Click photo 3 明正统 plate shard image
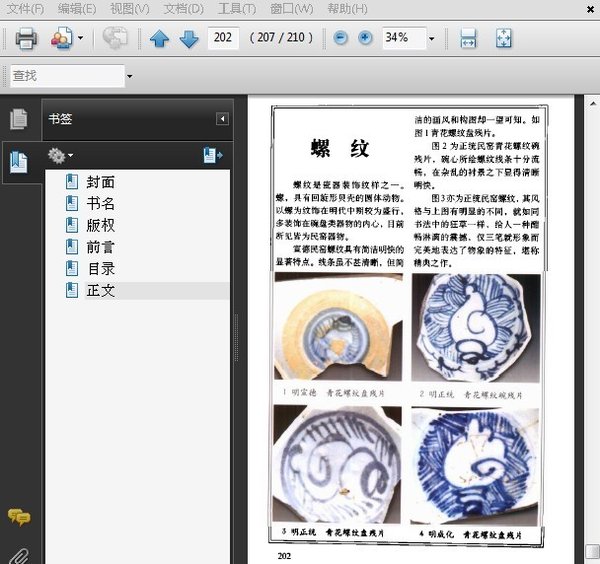Screen dimensions: 600x564 tap(338, 465)
